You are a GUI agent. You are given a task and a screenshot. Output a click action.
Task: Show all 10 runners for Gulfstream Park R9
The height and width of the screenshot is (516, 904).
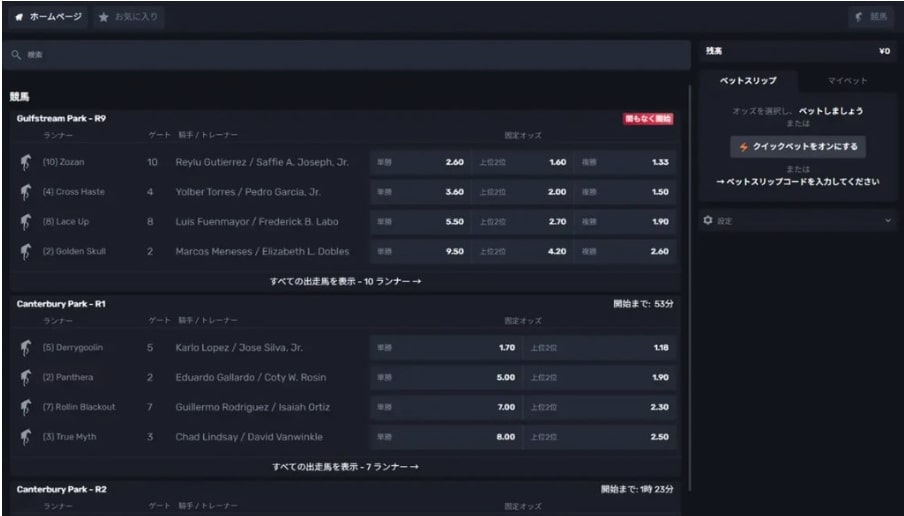pyautogui.click(x=345, y=281)
